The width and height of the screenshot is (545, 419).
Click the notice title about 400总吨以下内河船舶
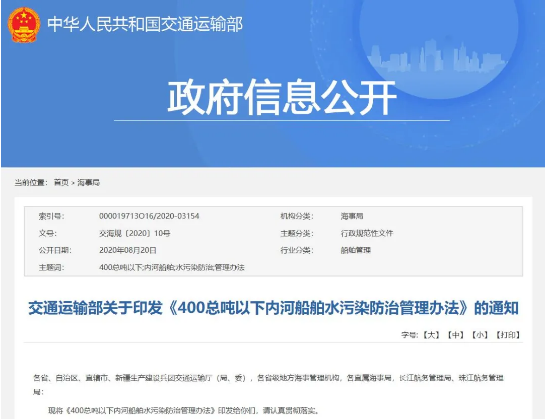tap(273, 308)
